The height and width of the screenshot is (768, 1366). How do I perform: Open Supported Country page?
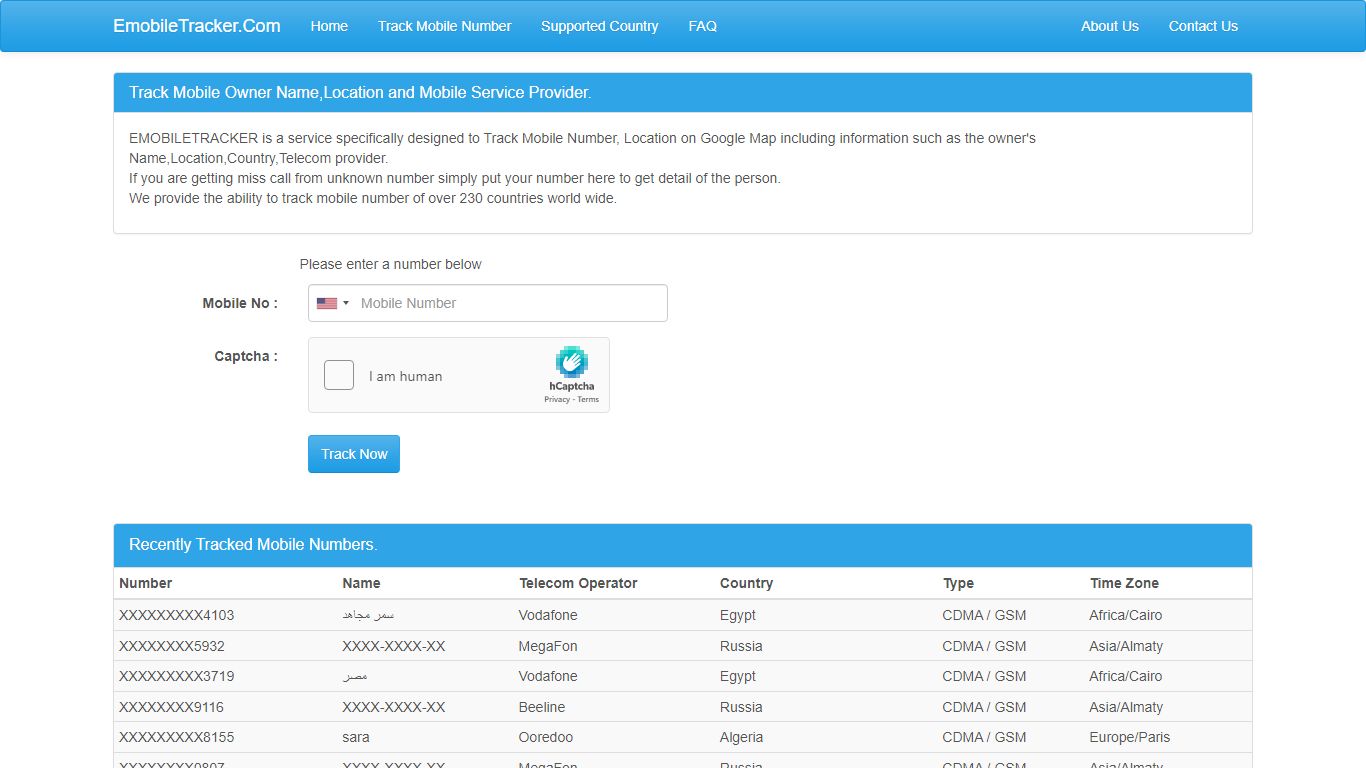(x=600, y=26)
